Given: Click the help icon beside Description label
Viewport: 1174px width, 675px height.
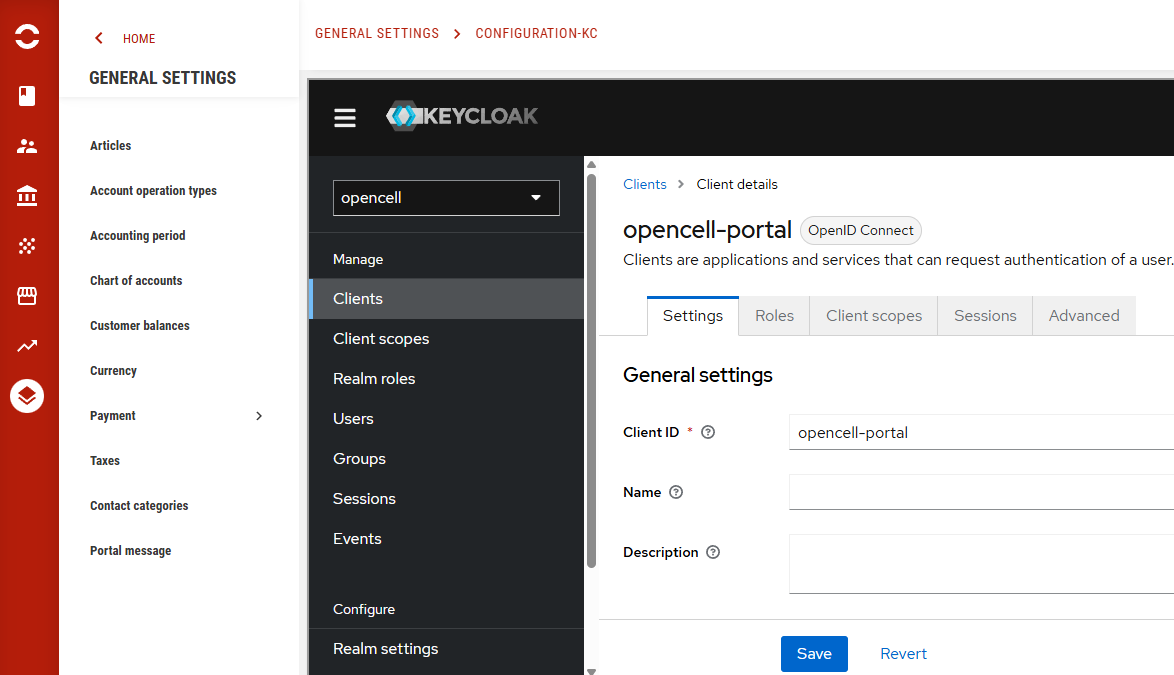Looking at the screenshot, I should [713, 553].
